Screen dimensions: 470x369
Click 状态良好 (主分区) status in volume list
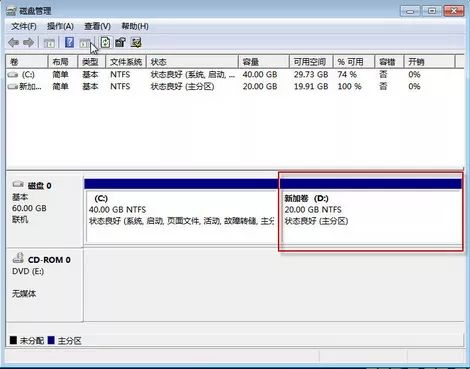tap(182, 87)
